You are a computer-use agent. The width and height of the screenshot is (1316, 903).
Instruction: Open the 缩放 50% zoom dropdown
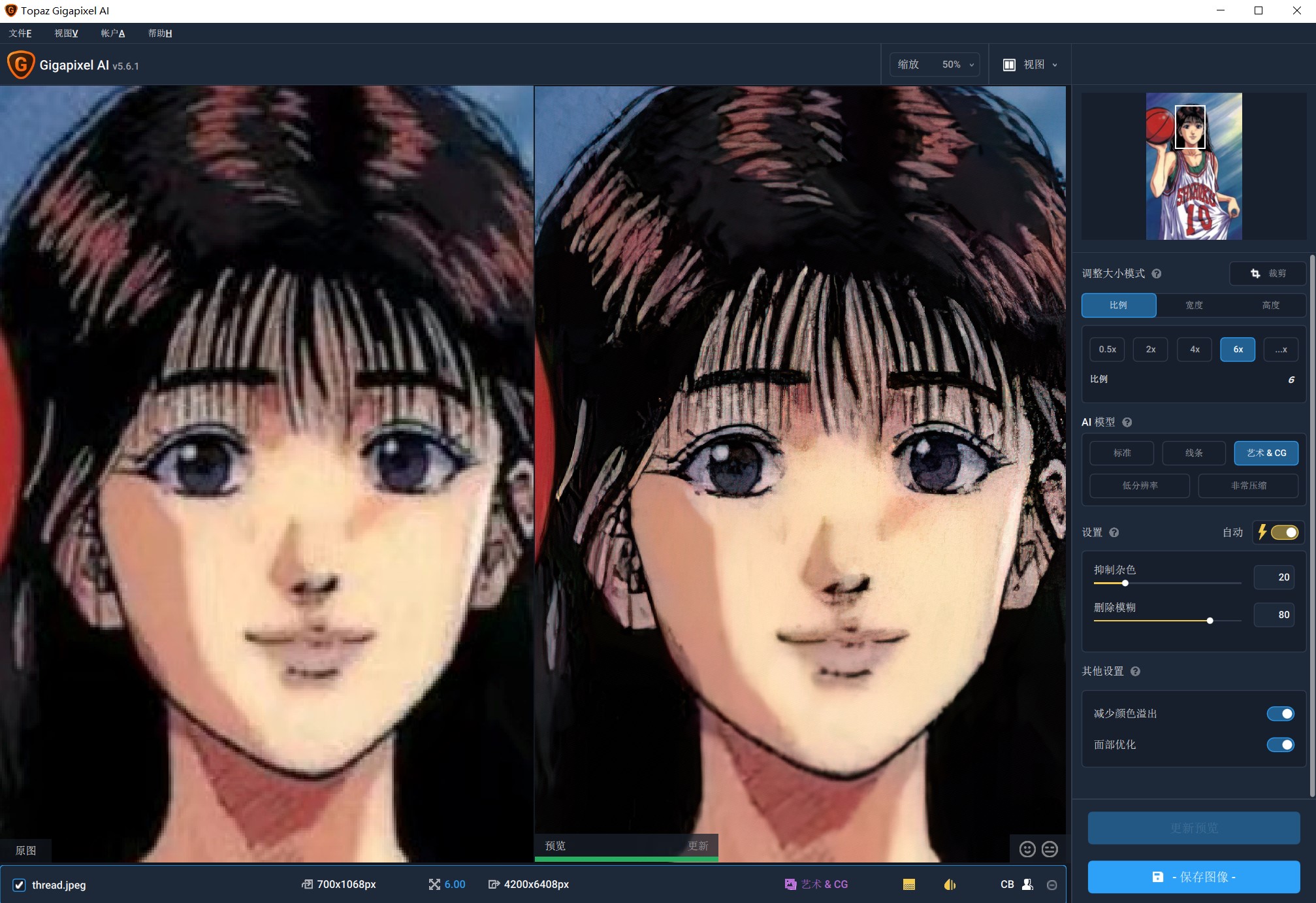pos(935,65)
